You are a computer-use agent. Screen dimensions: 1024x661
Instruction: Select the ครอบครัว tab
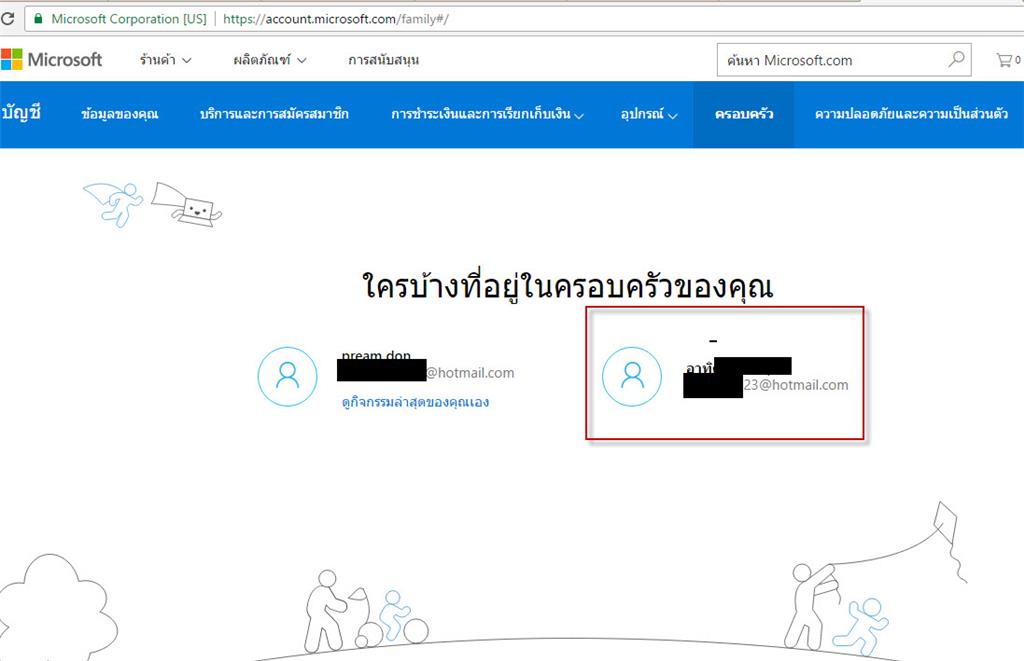point(744,114)
